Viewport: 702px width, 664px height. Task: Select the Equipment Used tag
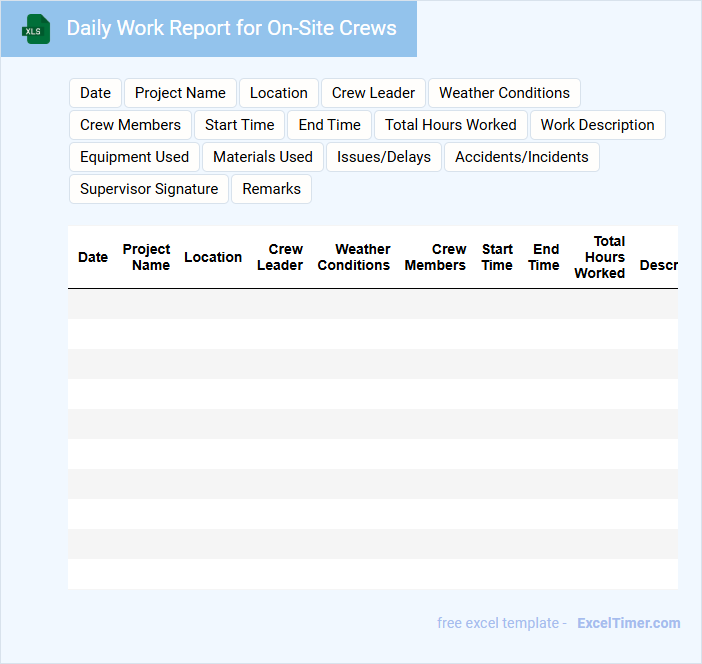(134, 157)
